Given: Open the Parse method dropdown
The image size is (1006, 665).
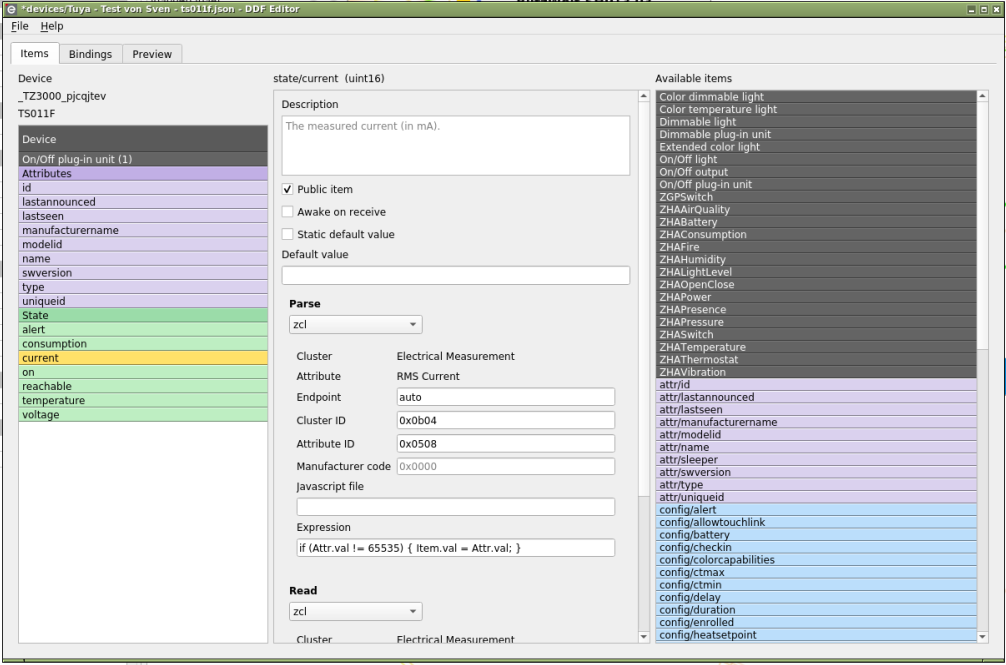Looking at the screenshot, I should 355,324.
